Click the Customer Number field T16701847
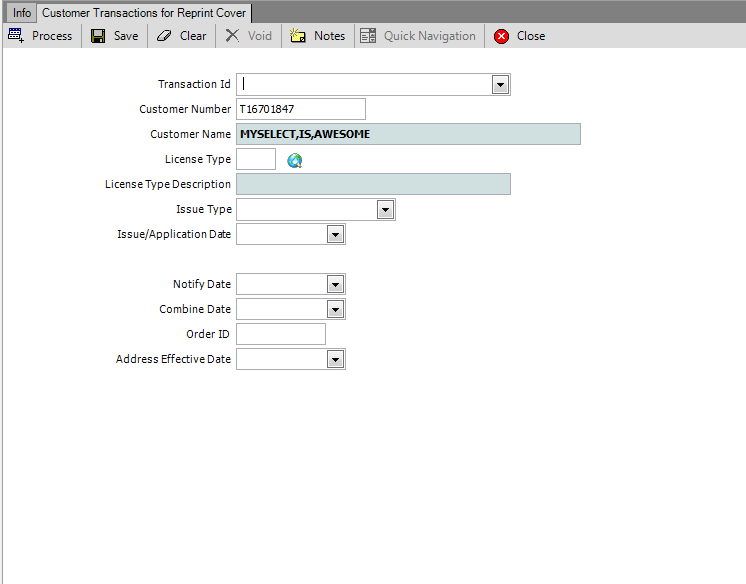The image size is (746, 584). point(301,109)
